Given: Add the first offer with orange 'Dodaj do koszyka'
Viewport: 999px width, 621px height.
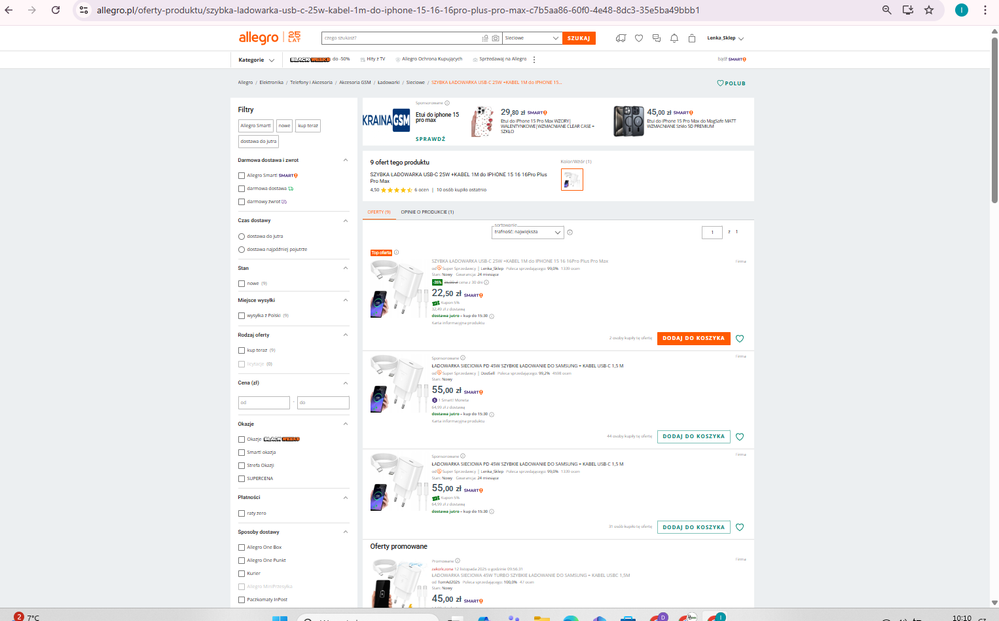Looking at the screenshot, I should (693, 338).
